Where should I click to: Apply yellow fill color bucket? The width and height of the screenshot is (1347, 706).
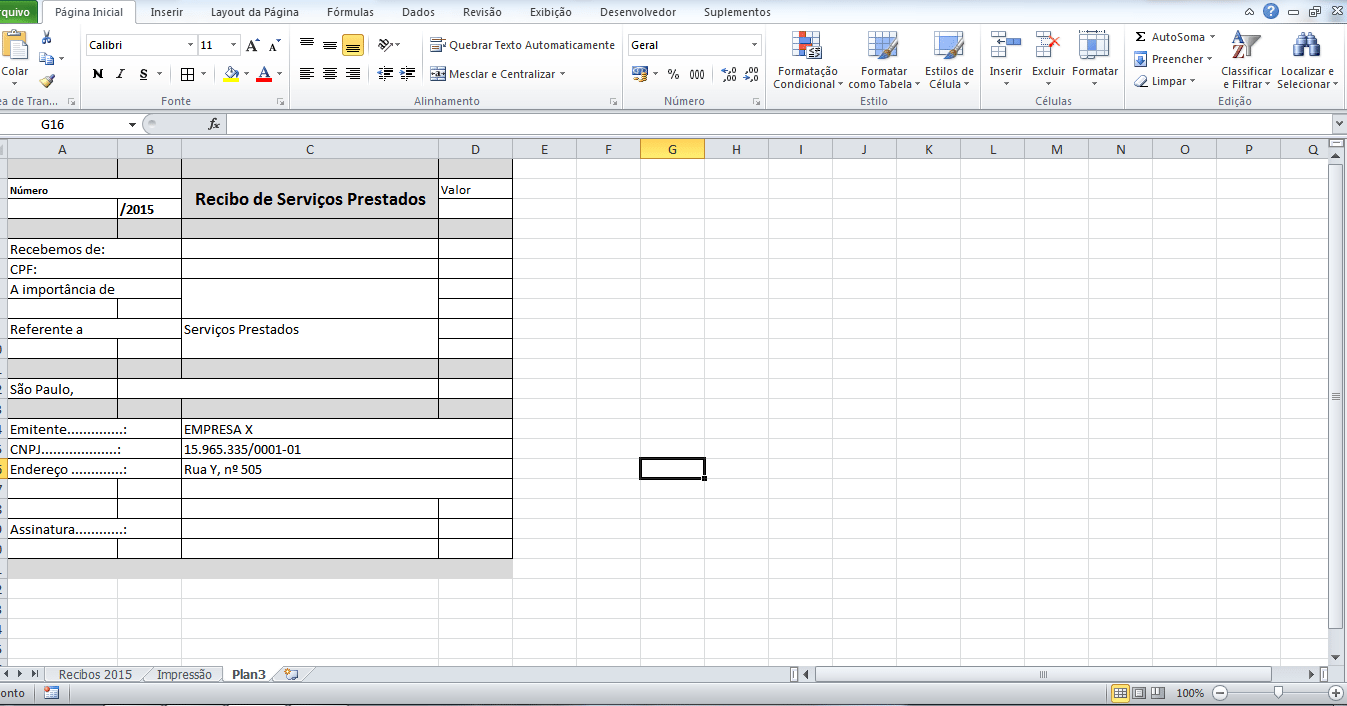pyautogui.click(x=232, y=74)
